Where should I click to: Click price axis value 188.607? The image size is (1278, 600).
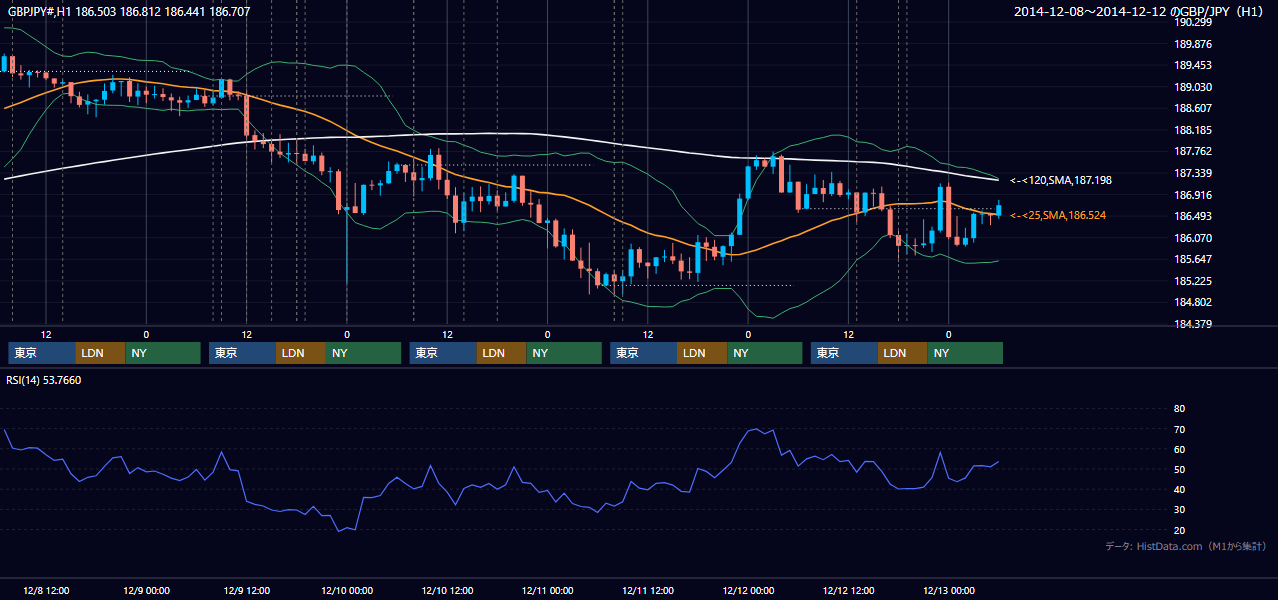click(x=1194, y=108)
